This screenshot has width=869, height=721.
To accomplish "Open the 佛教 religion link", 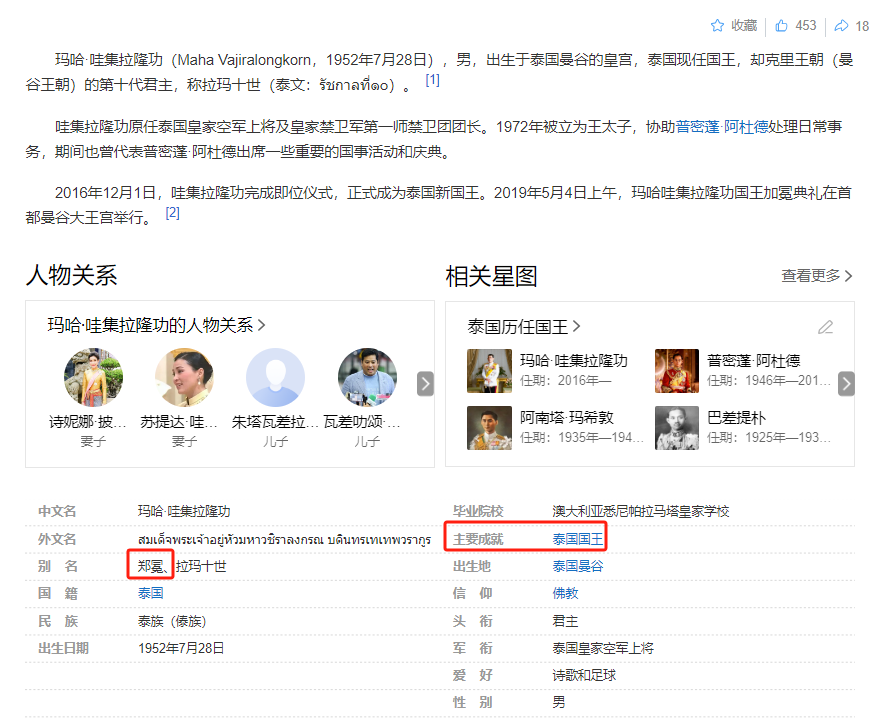I will [568, 594].
